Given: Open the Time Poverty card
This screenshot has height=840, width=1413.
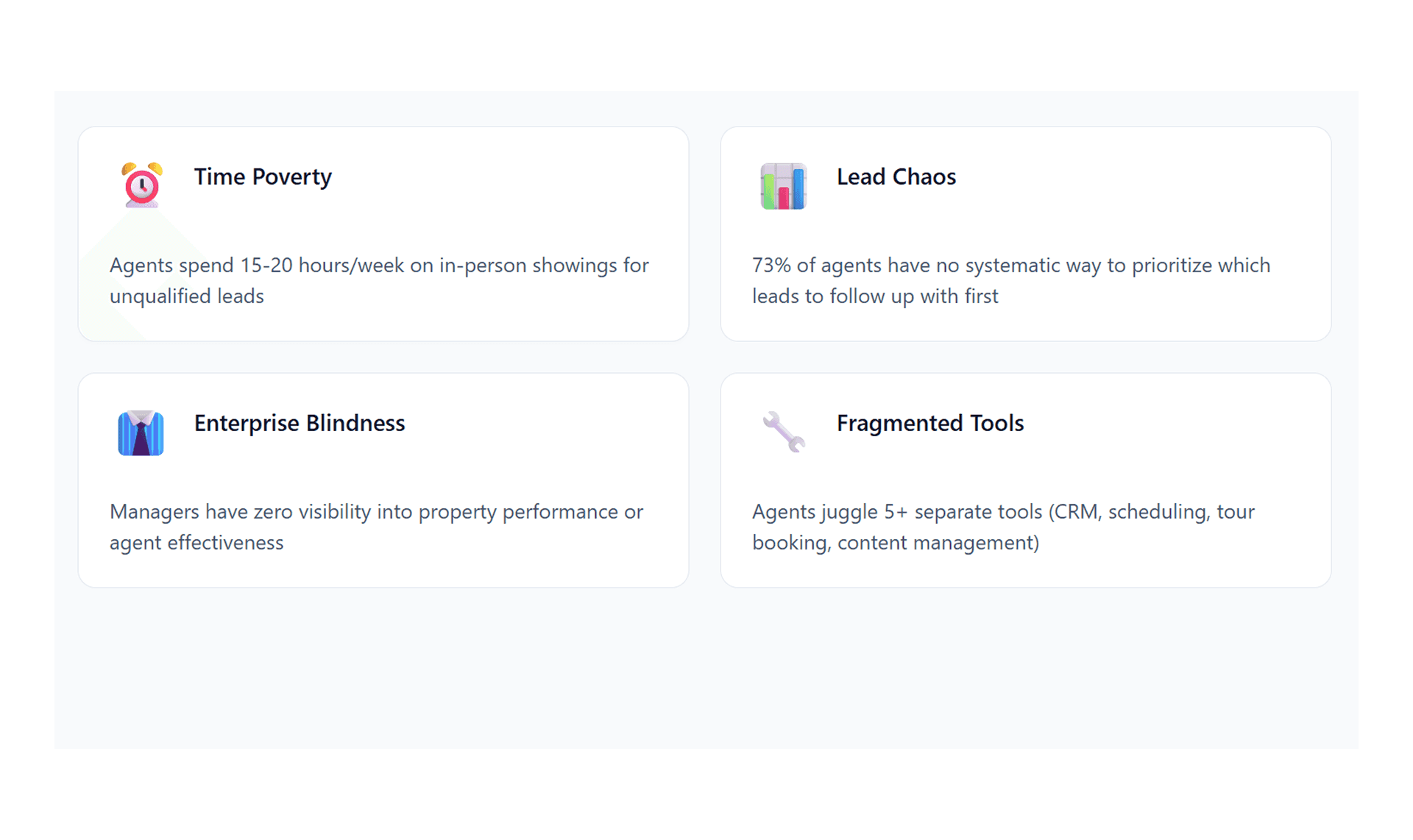Looking at the screenshot, I should [x=383, y=234].
